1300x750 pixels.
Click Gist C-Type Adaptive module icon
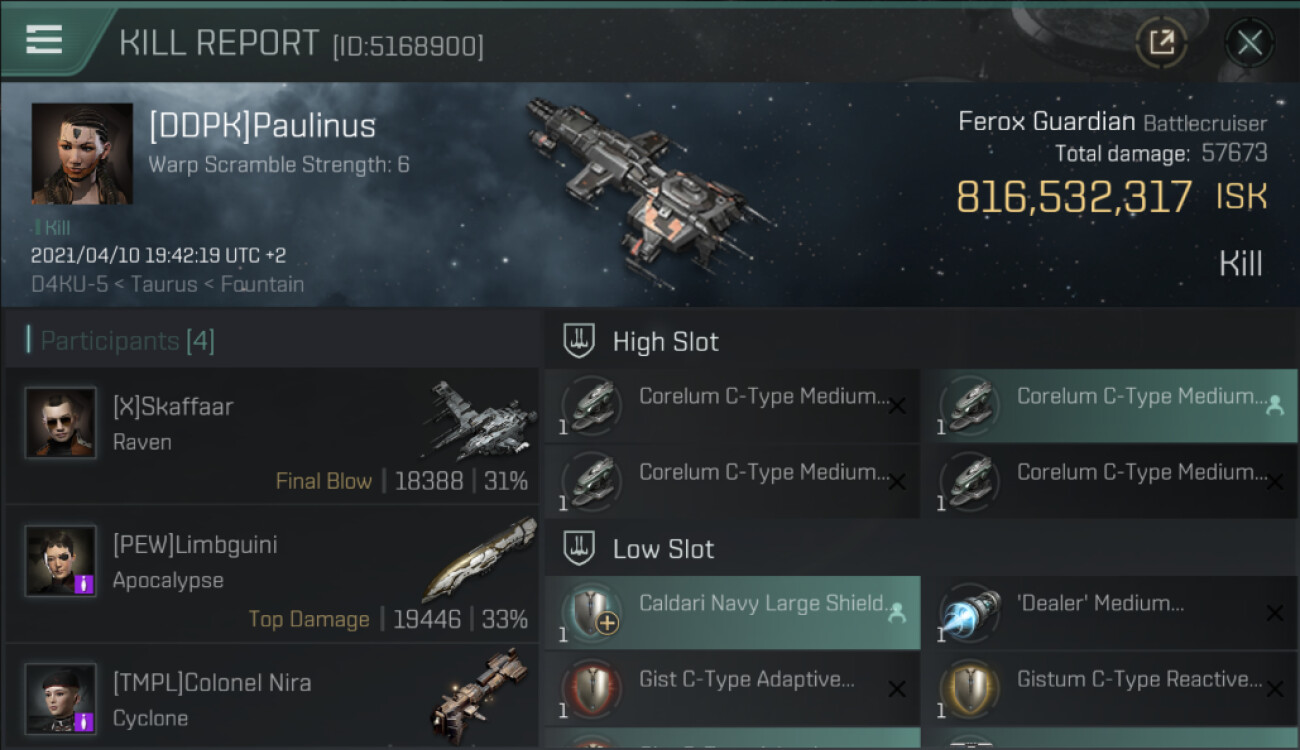click(591, 688)
